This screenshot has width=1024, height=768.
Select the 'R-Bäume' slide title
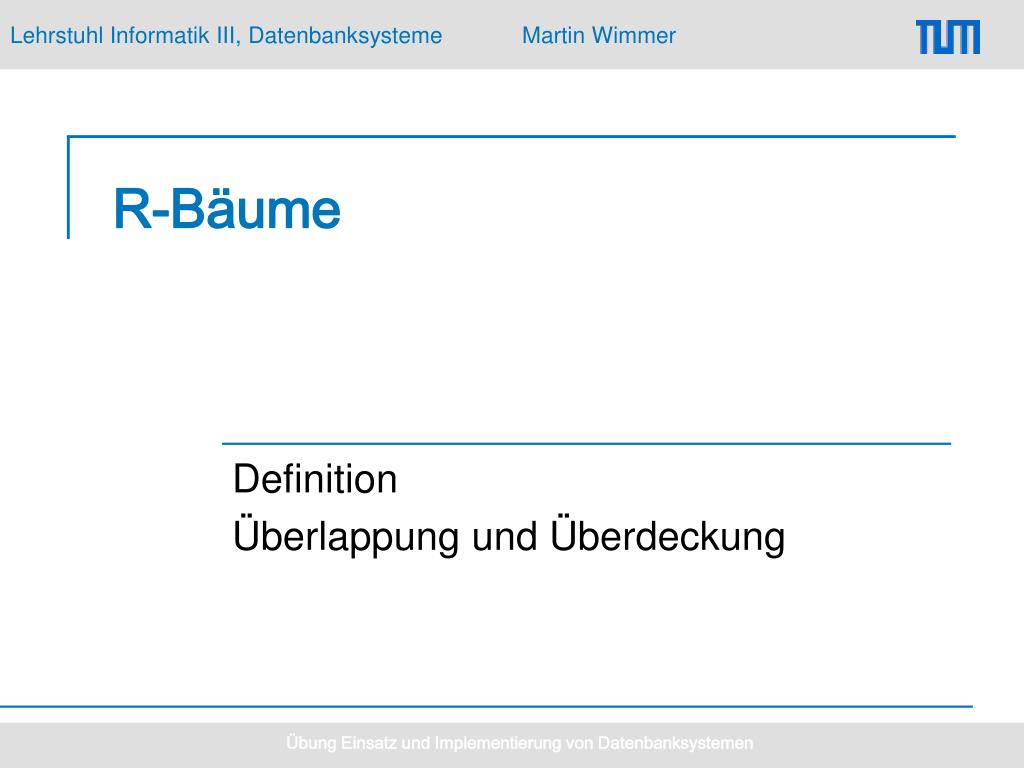pyautogui.click(x=227, y=209)
